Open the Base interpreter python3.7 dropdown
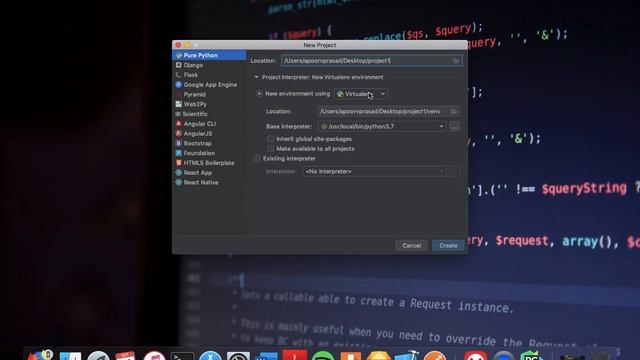640x360 pixels. pos(382,127)
